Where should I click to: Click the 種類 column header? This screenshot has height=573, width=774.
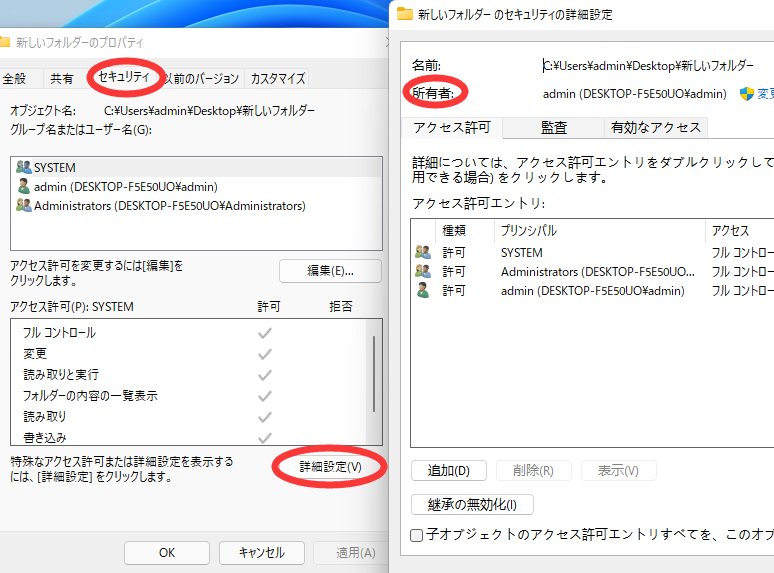[x=454, y=231]
